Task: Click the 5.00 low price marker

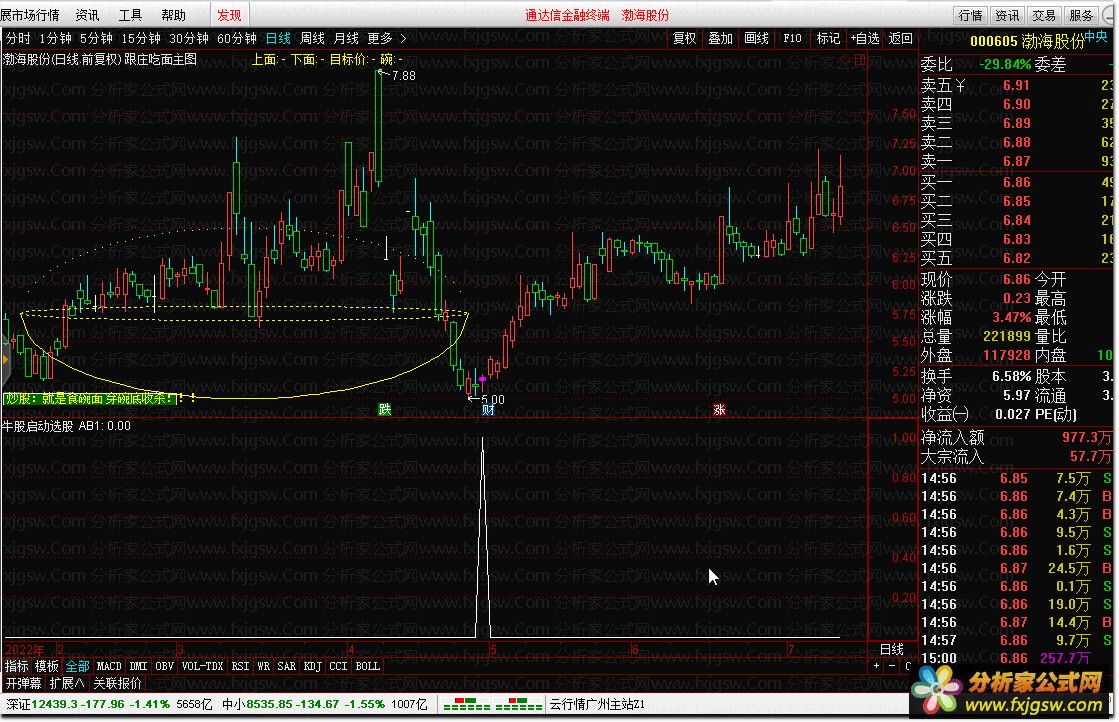Action: (492, 400)
